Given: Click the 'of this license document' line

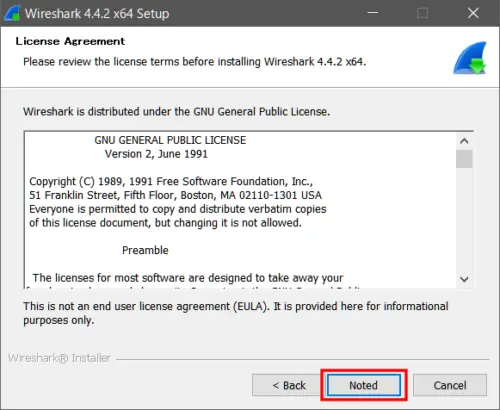Looking at the screenshot, I should pos(165,223).
